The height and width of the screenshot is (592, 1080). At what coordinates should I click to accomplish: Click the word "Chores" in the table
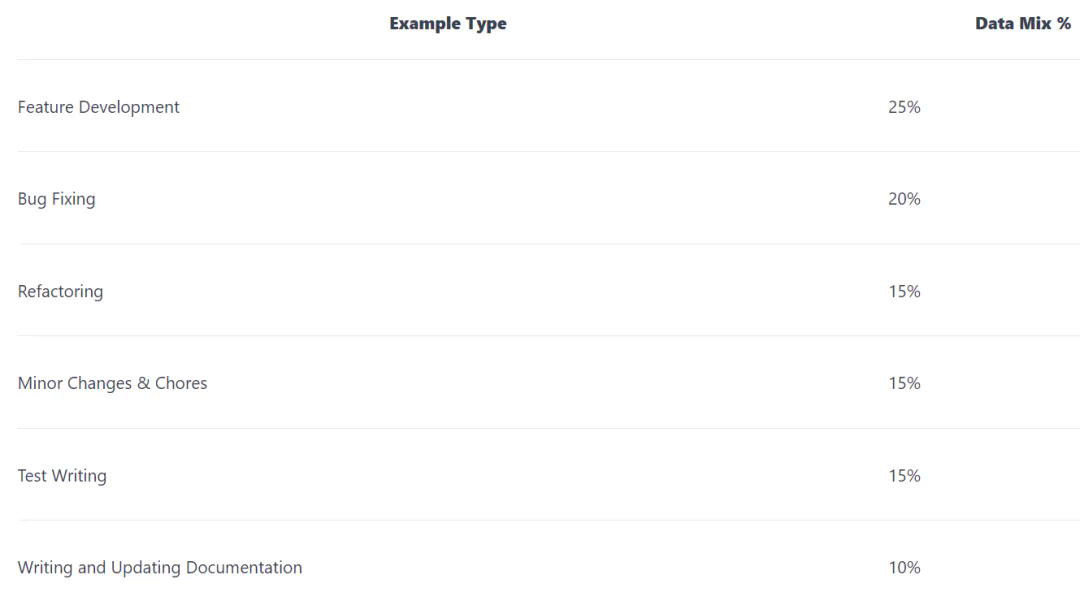(x=181, y=383)
